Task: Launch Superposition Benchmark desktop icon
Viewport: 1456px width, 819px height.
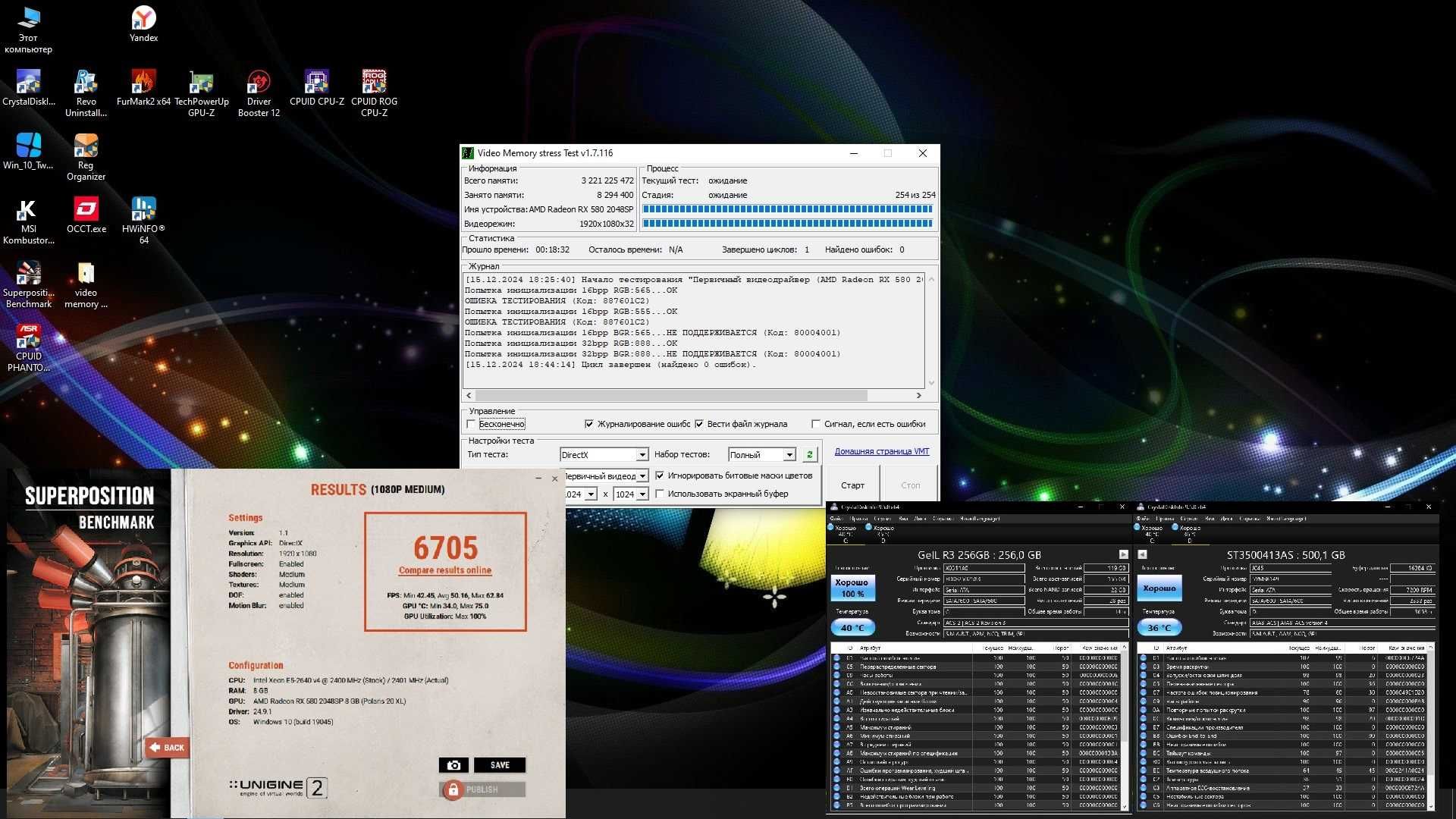Action: pyautogui.click(x=28, y=285)
